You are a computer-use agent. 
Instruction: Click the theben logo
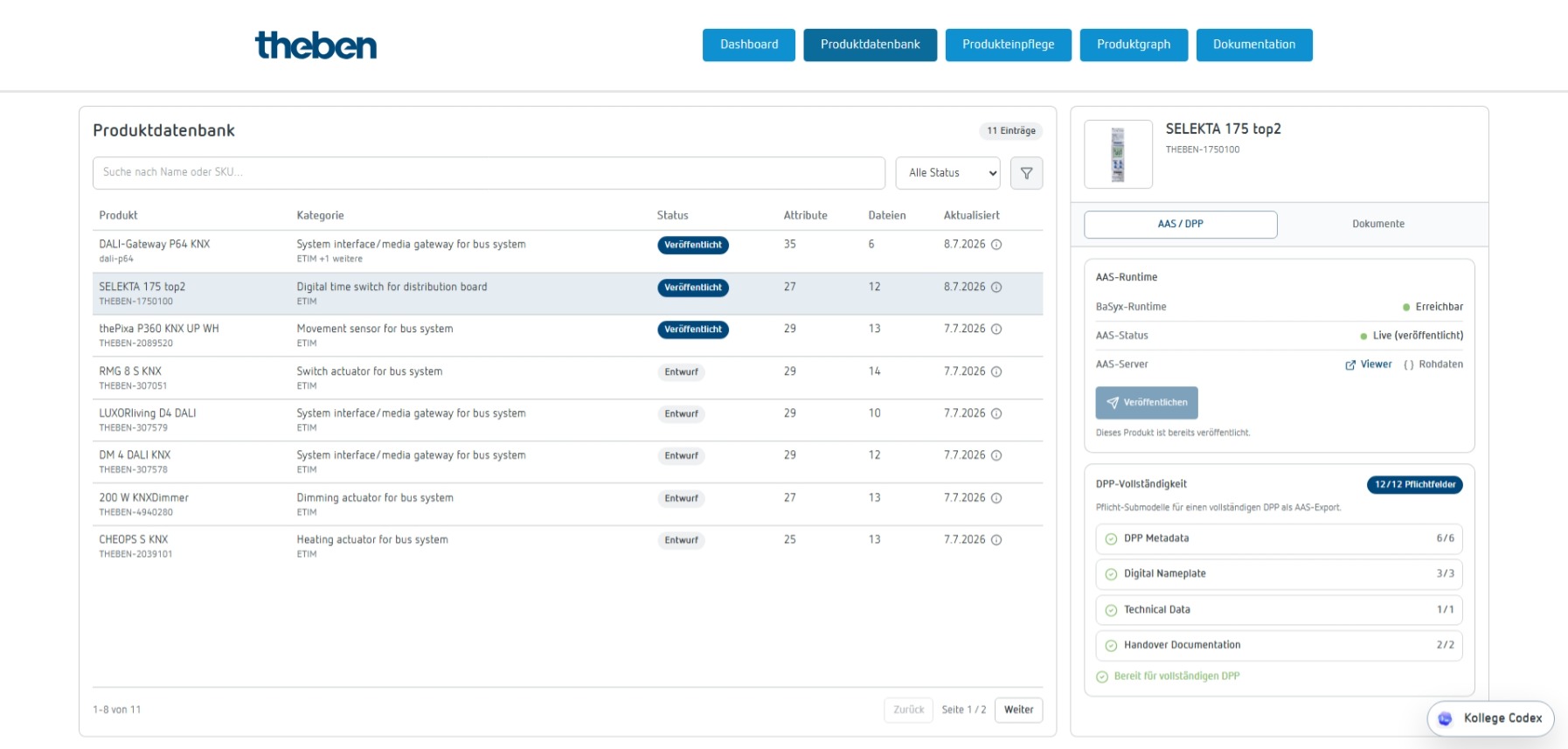[x=316, y=45]
